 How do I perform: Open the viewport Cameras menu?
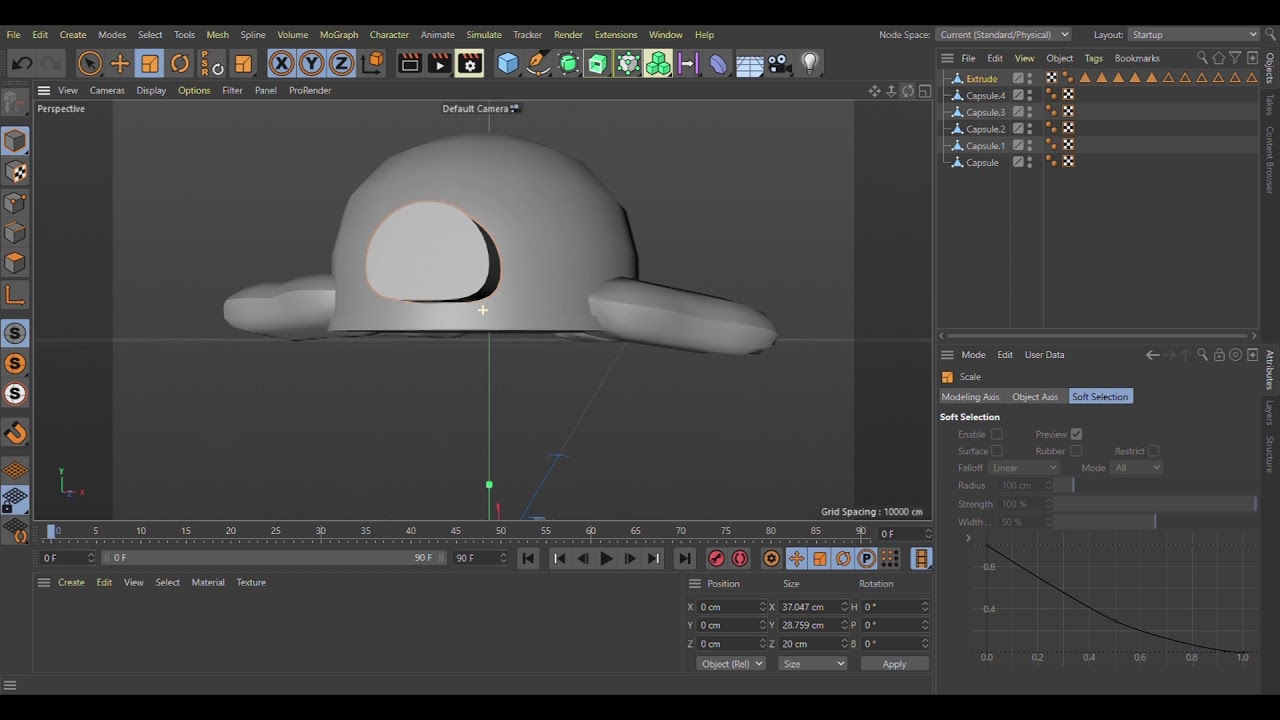tap(107, 90)
